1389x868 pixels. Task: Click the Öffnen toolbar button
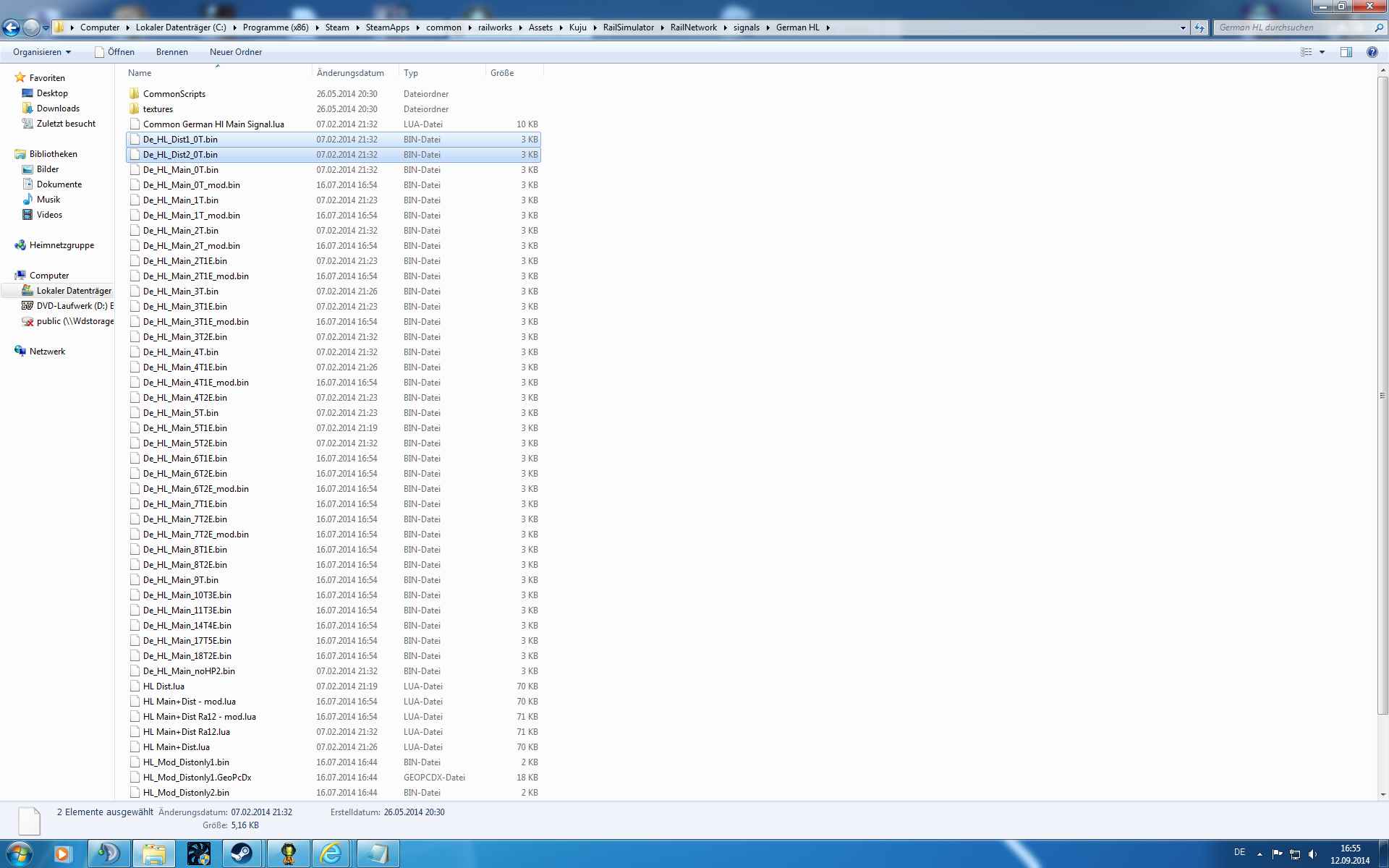pyautogui.click(x=114, y=52)
